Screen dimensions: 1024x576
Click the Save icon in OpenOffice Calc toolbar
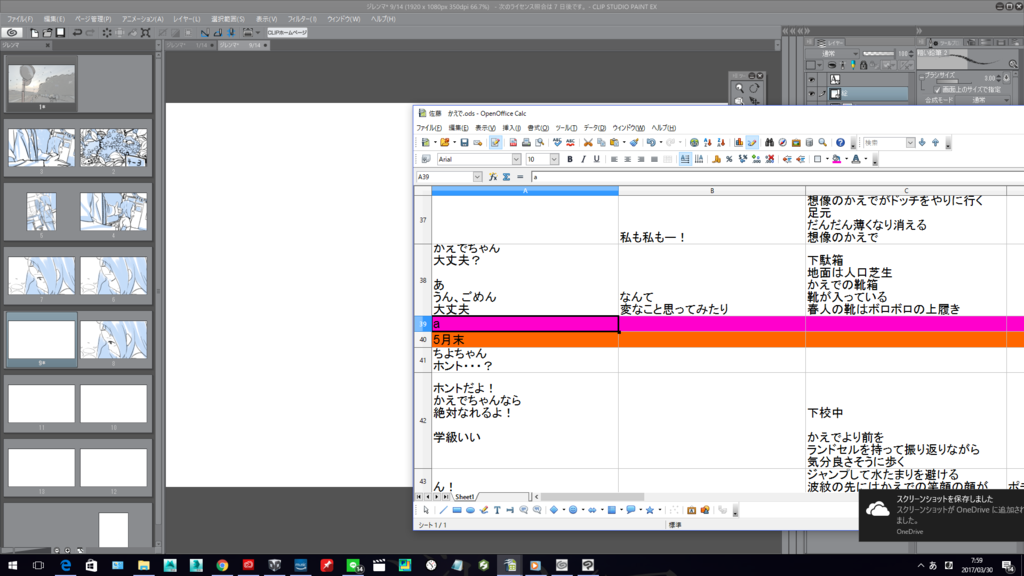point(464,142)
